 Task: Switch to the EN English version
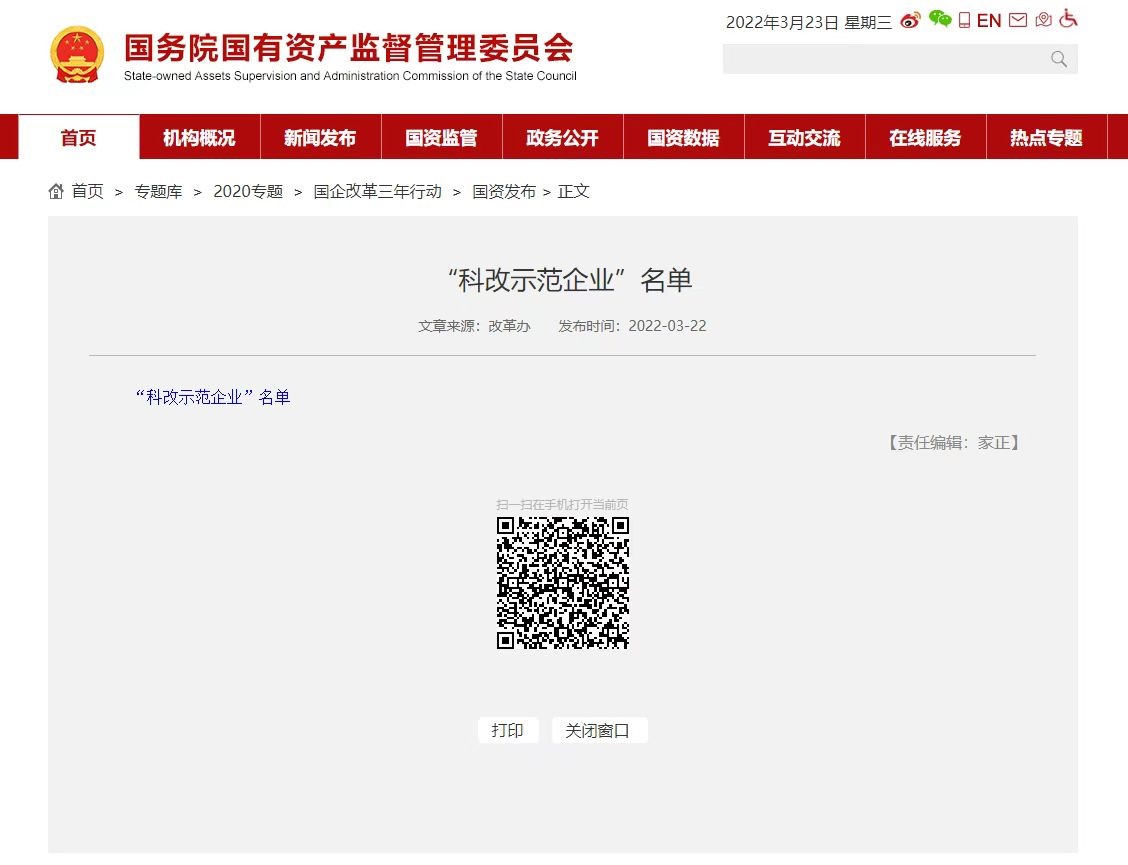point(989,21)
